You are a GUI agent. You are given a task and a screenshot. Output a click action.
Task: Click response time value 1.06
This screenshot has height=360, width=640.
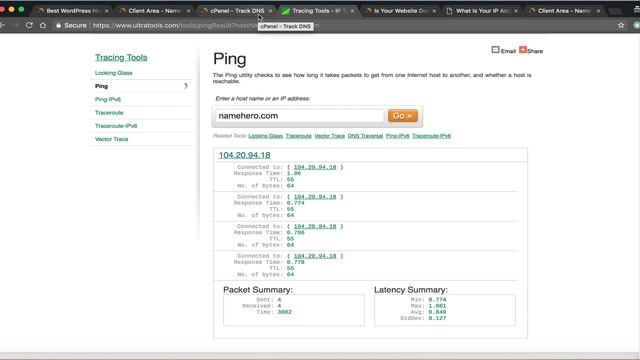point(294,173)
